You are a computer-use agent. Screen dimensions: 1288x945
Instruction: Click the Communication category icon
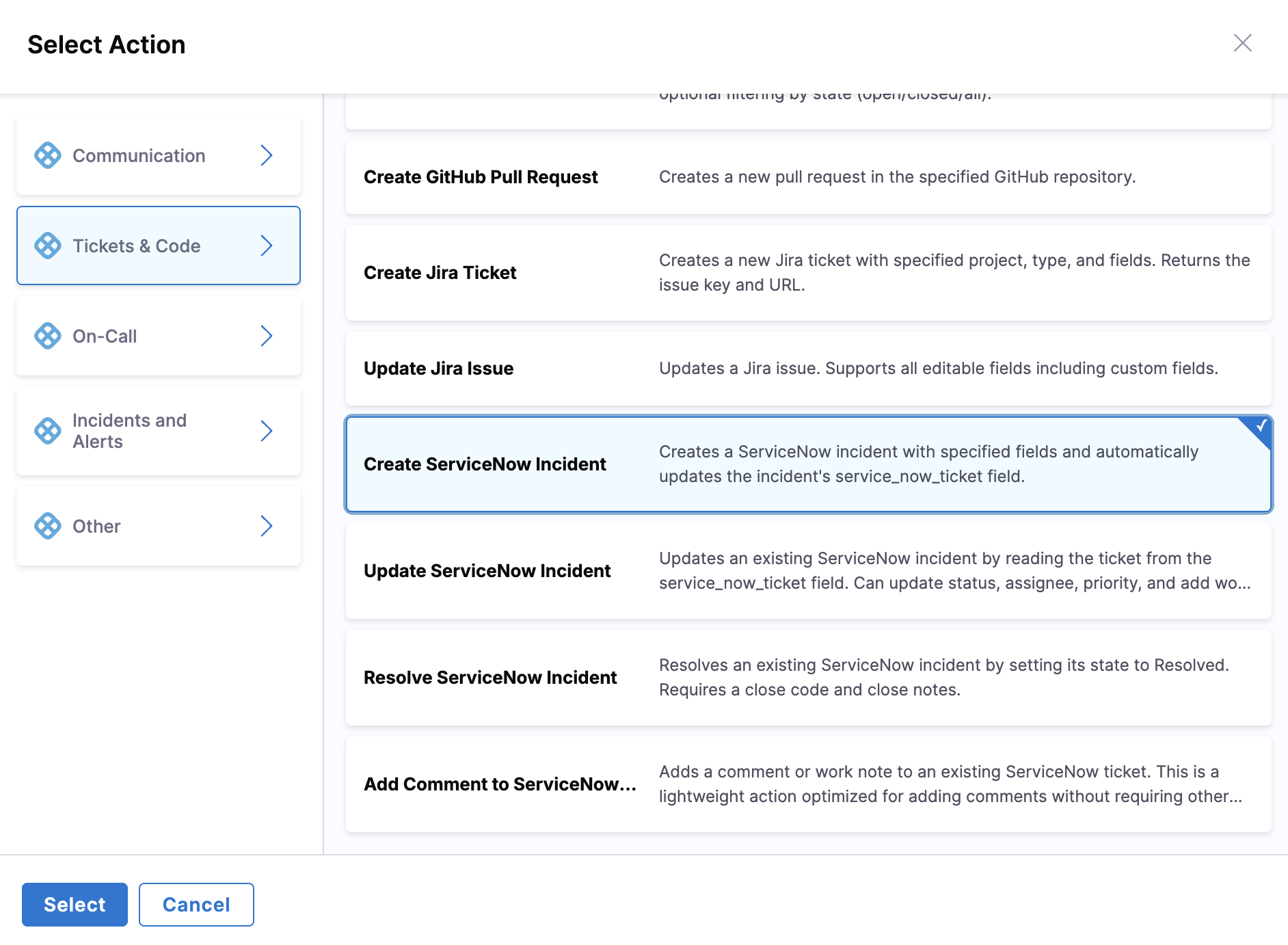[x=48, y=155]
